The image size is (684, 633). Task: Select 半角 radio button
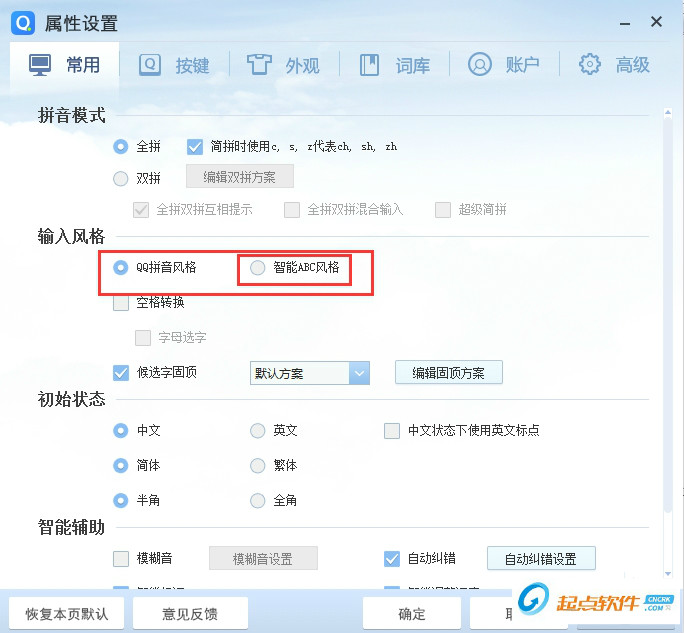(120, 501)
